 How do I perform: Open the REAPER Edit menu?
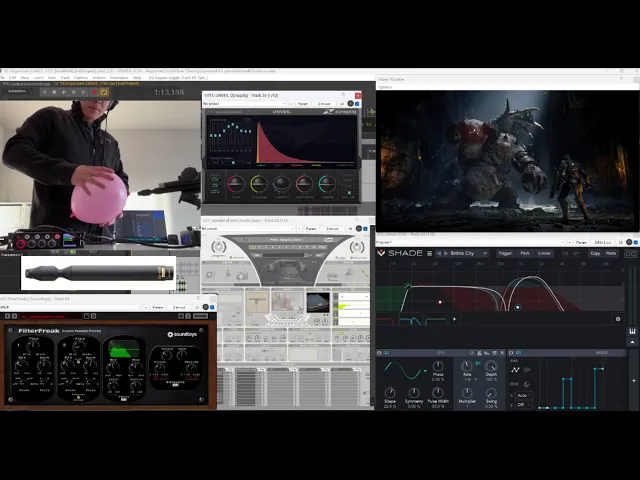(x=13, y=78)
